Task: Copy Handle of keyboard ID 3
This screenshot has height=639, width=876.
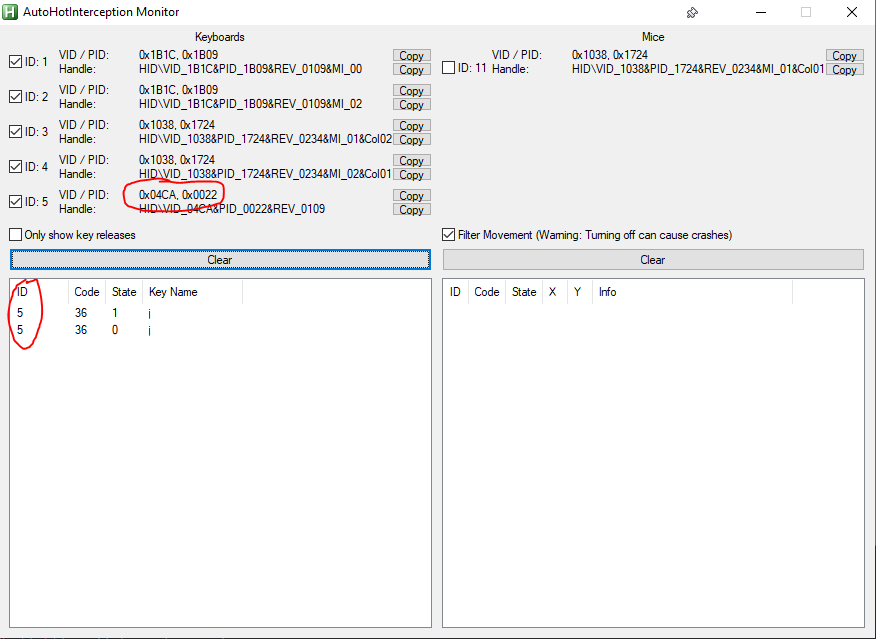Action: click(411, 140)
